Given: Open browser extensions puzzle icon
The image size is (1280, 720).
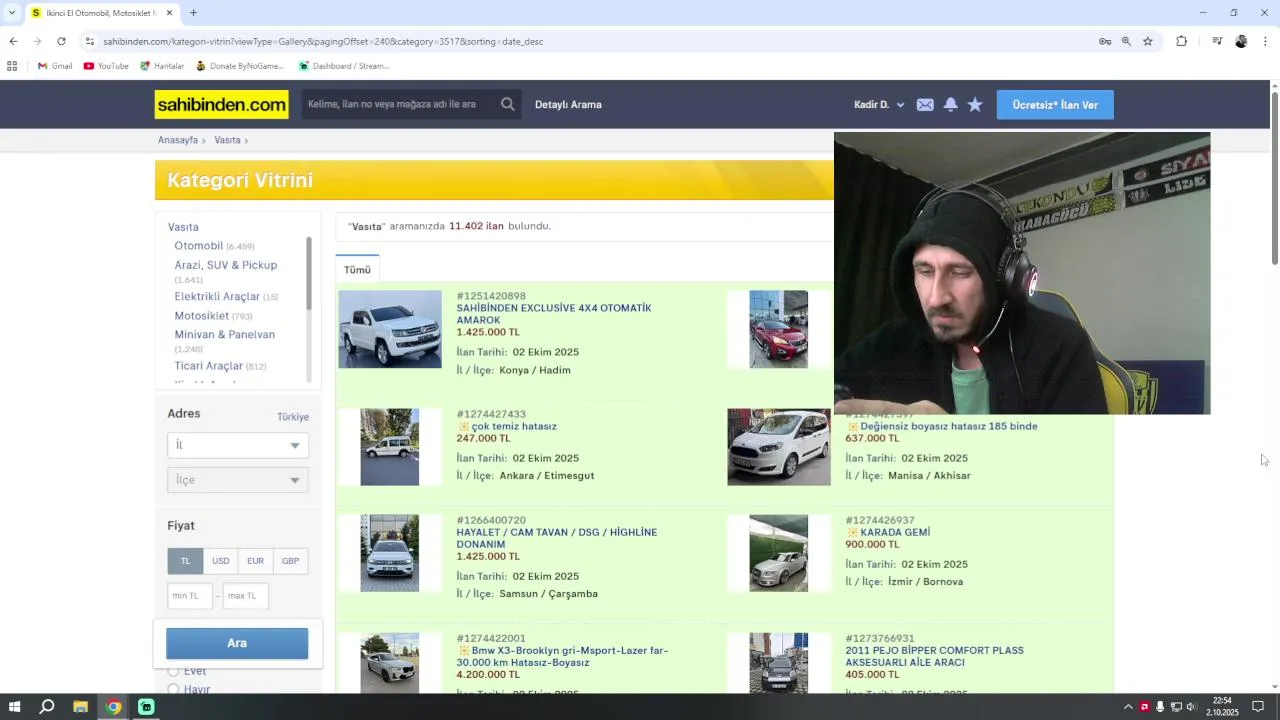Looking at the screenshot, I should pos(1181,41).
